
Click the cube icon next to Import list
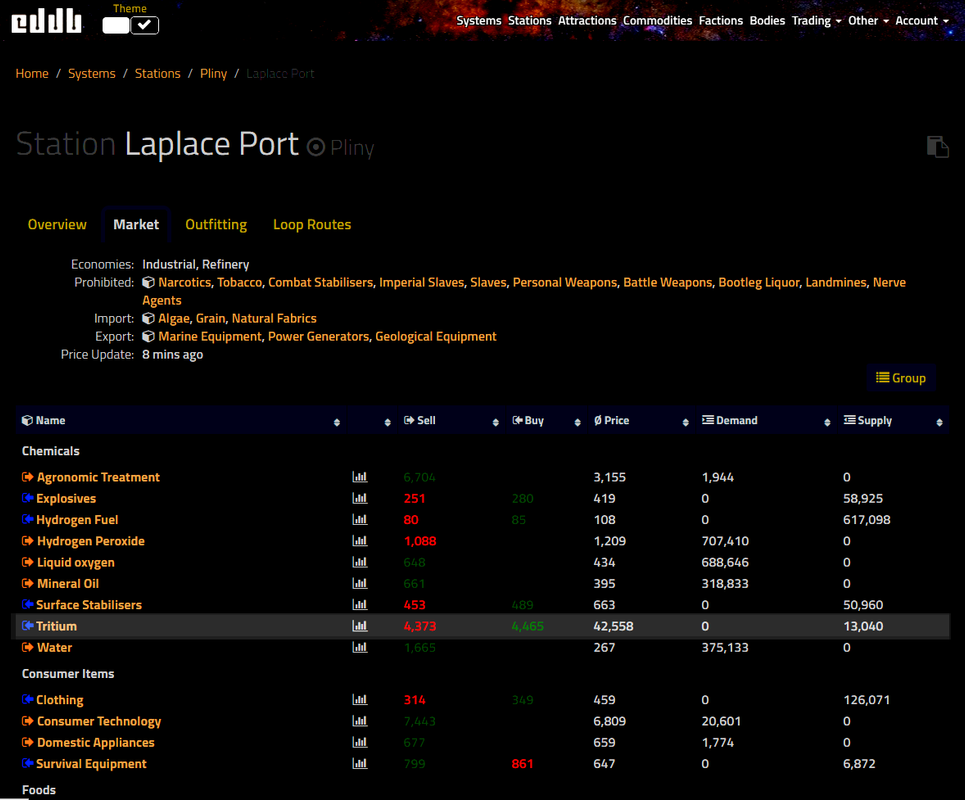(x=148, y=318)
